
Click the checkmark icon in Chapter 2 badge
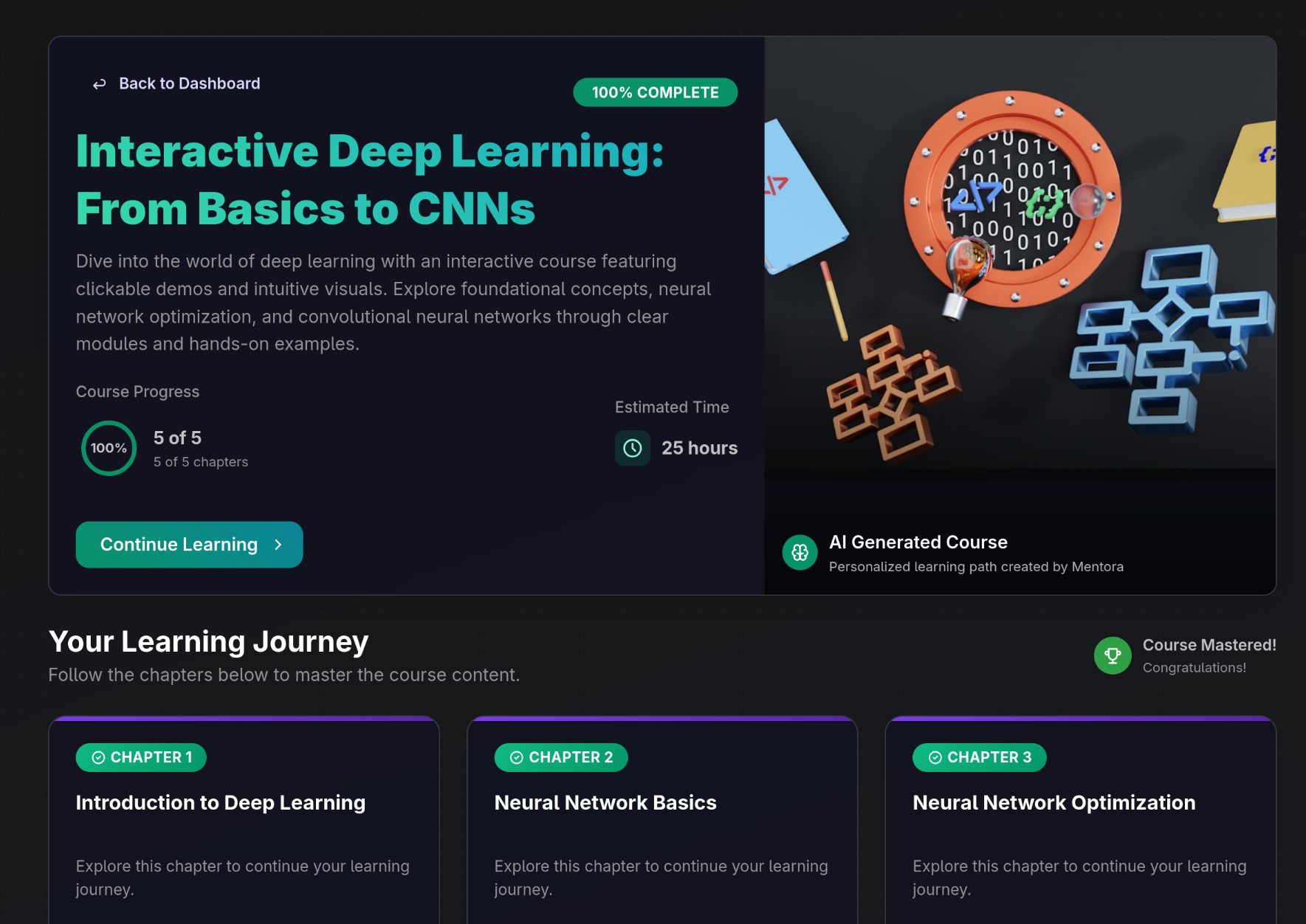(x=517, y=758)
